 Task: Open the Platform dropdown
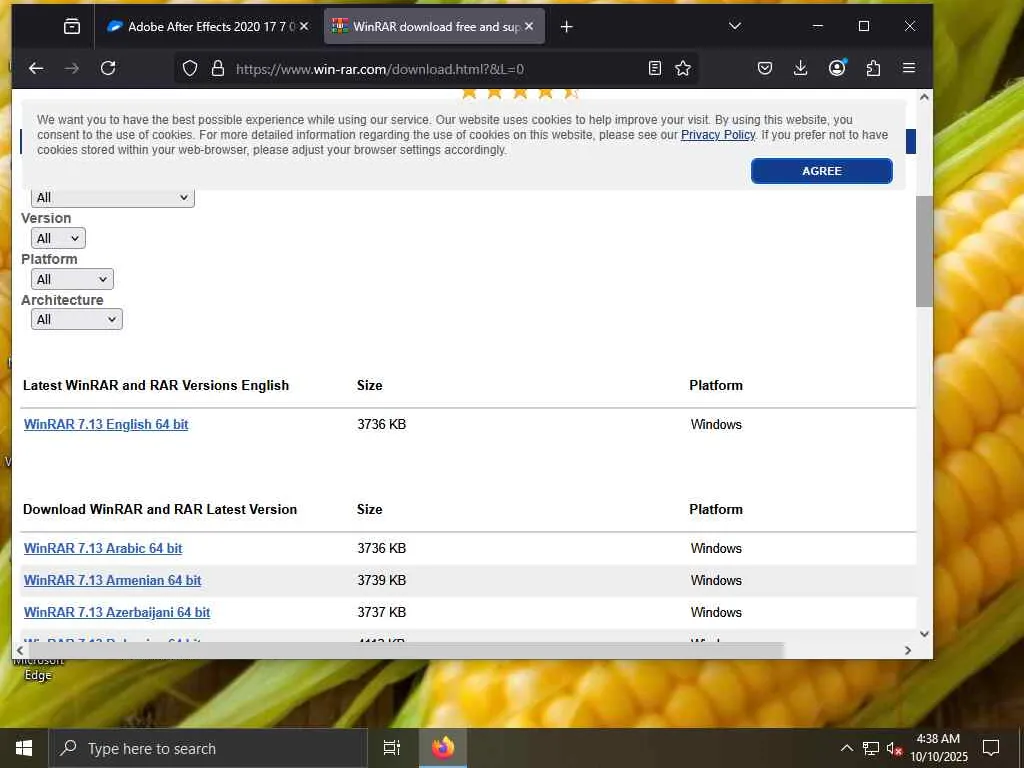pyautogui.click(x=72, y=280)
